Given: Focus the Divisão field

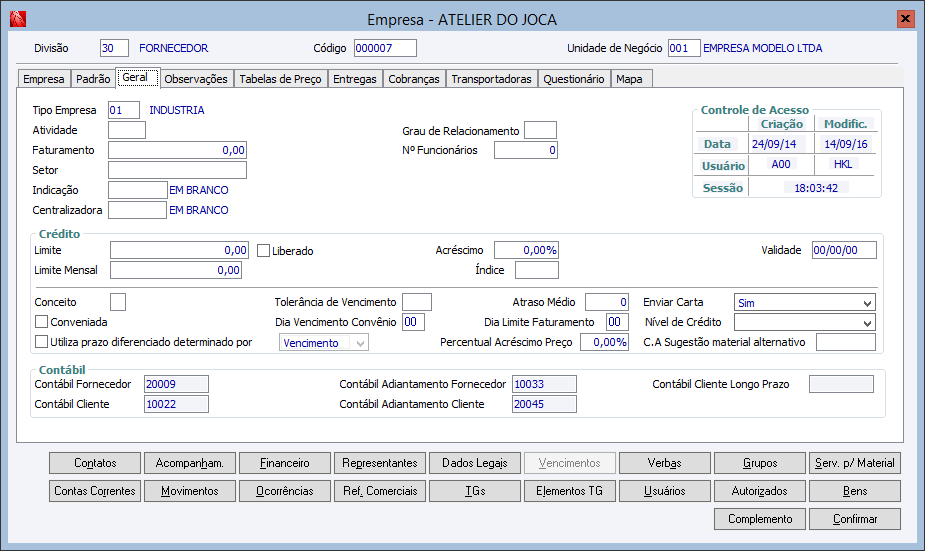Looking at the screenshot, I should (x=115, y=48).
